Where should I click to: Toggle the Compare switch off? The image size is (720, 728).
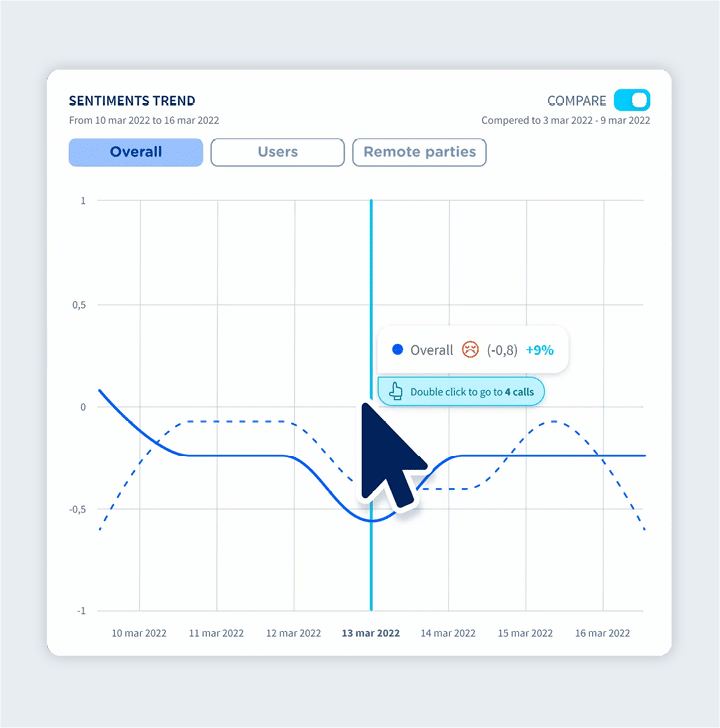coord(632,100)
